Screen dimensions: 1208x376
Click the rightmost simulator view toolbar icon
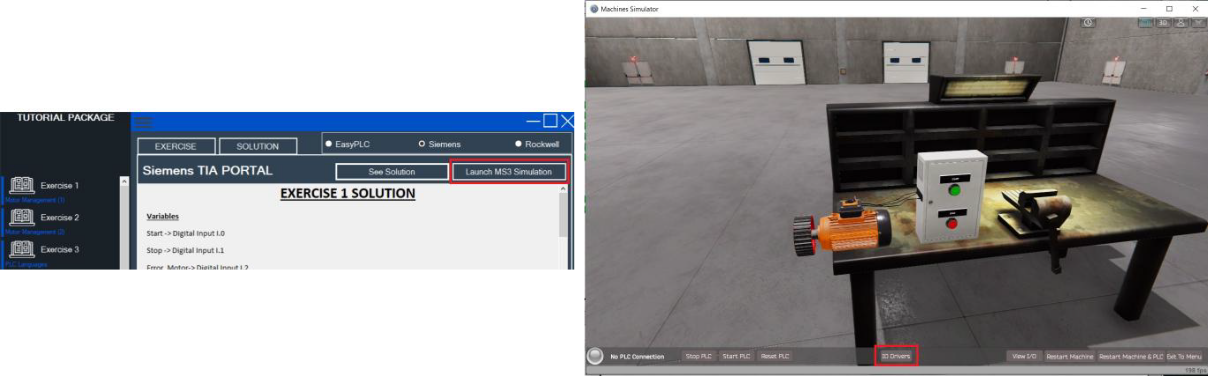click(1199, 22)
